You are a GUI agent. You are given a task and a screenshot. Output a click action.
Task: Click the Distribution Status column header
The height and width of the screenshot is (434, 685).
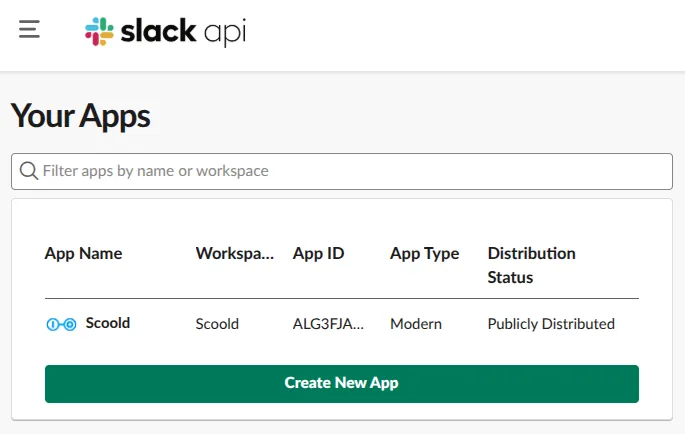pos(531,265)
